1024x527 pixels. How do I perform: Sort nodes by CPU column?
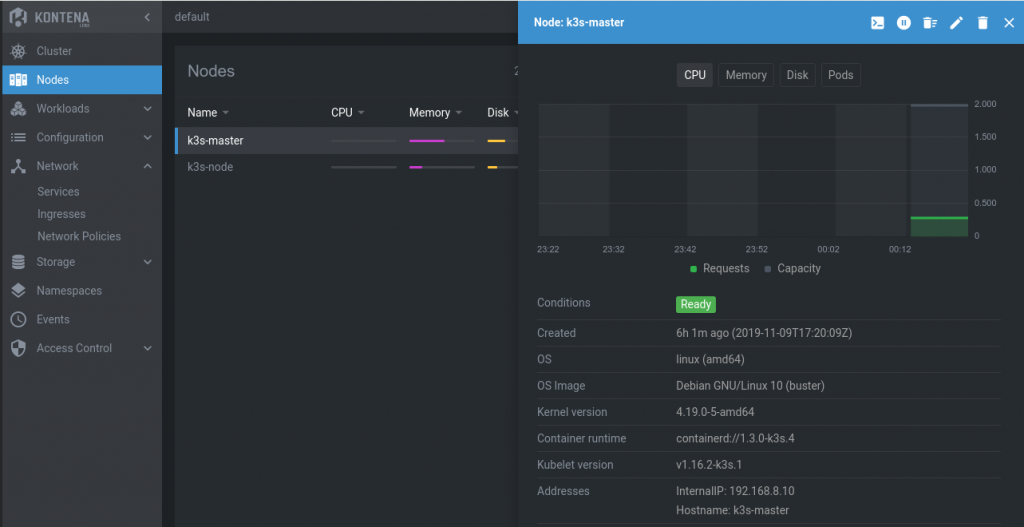click(x=347, y=112)
